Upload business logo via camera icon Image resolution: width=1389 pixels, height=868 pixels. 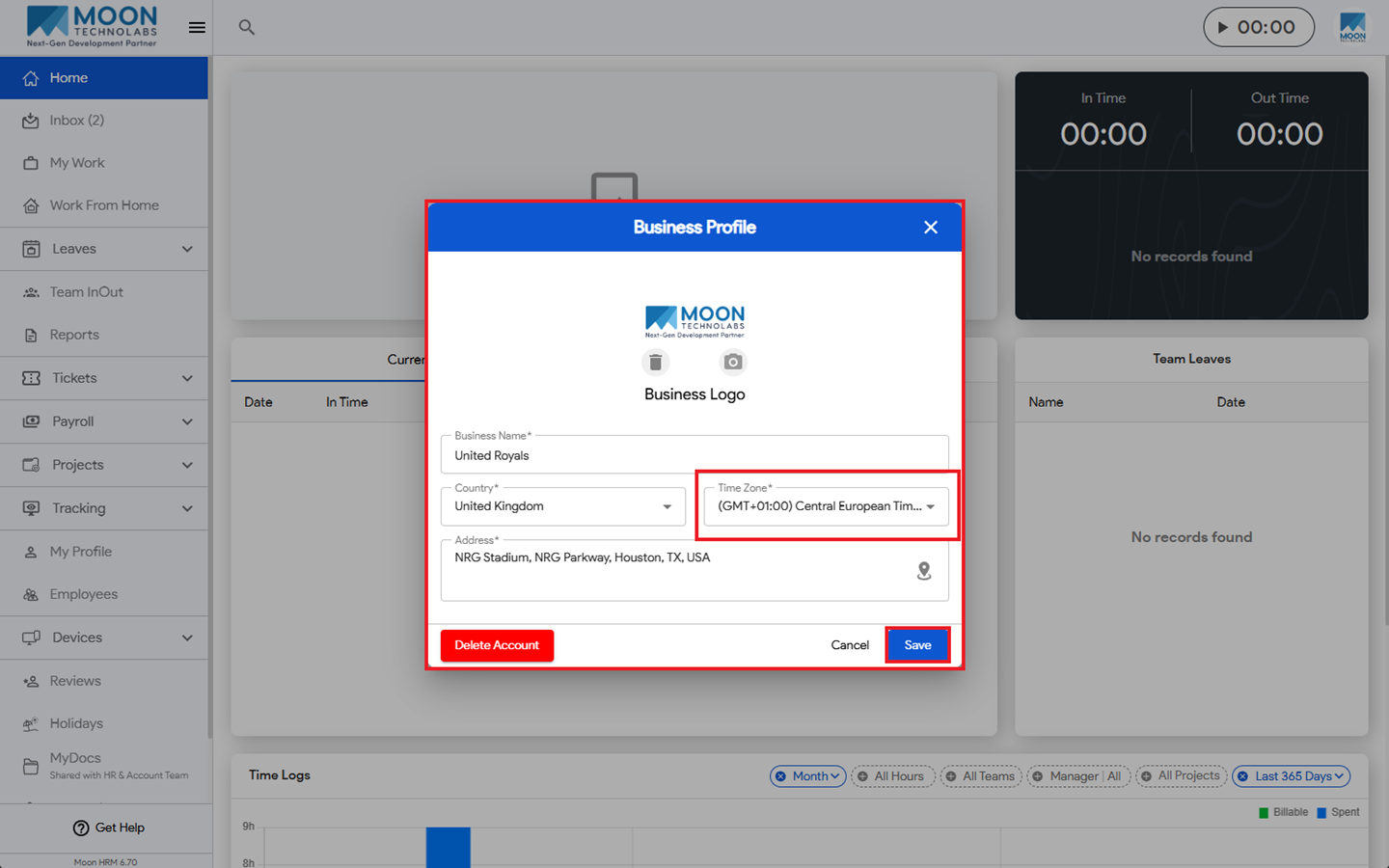733,362
